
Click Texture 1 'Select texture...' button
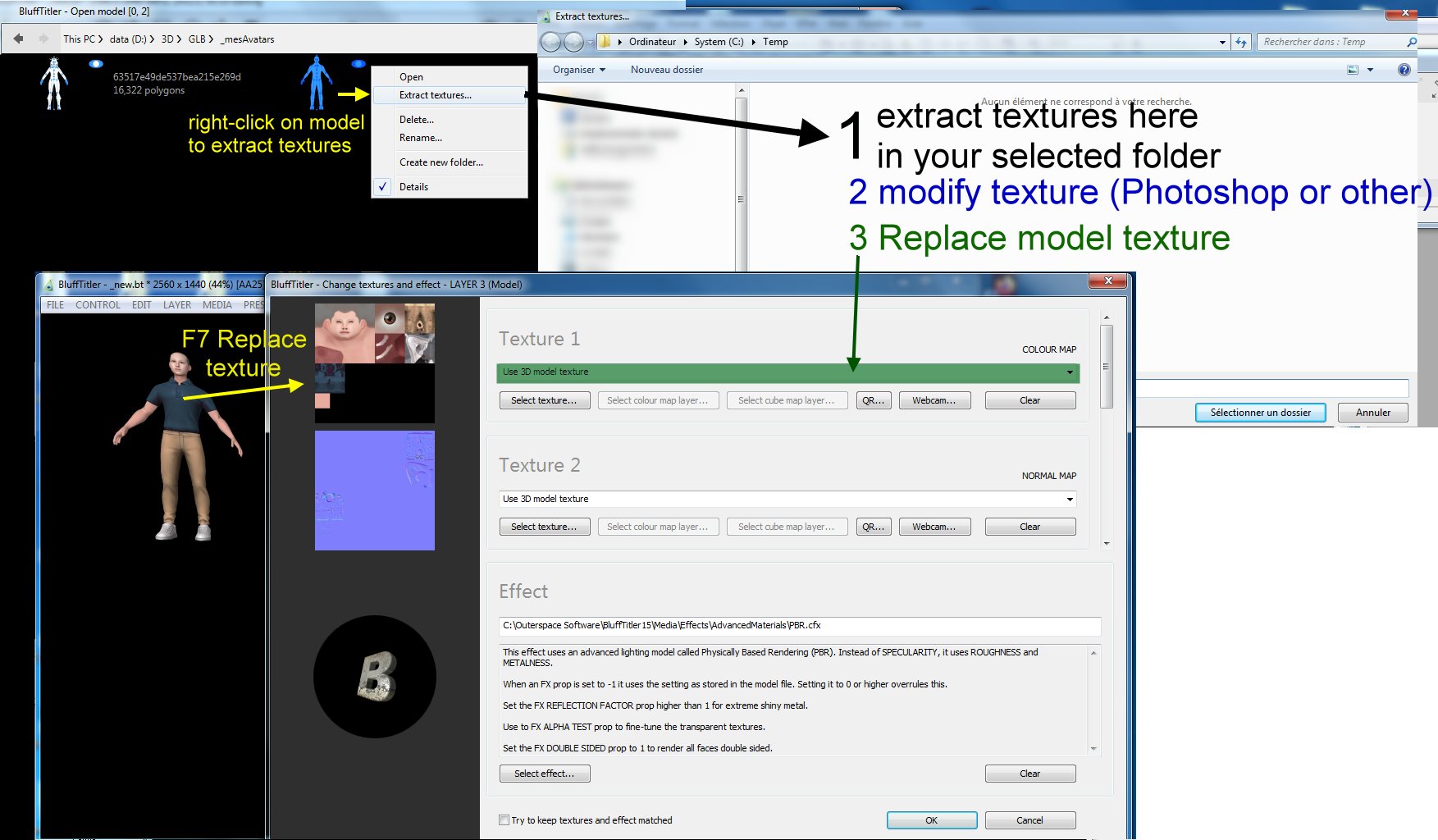[x=545, y=400]
